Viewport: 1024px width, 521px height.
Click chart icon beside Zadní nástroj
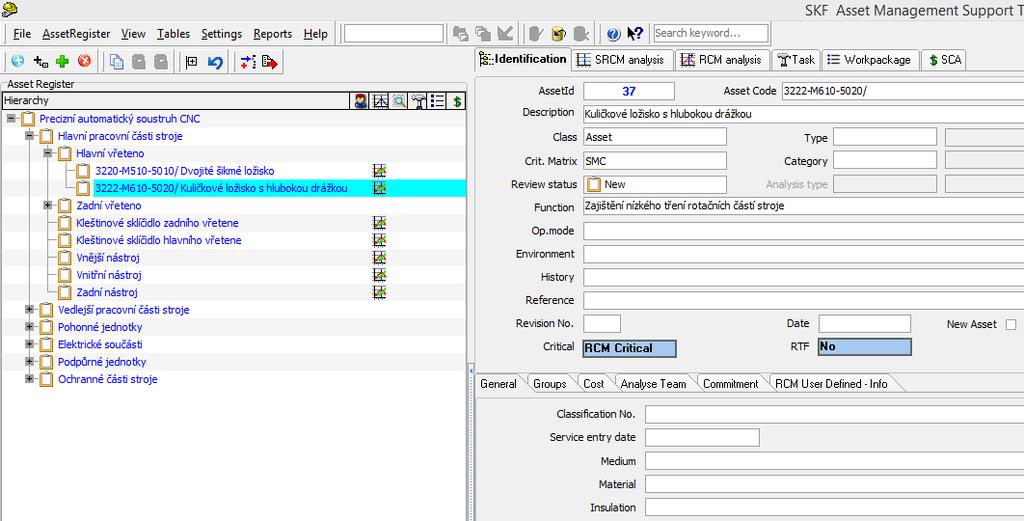pyautogui.click(x=379, y=292)
